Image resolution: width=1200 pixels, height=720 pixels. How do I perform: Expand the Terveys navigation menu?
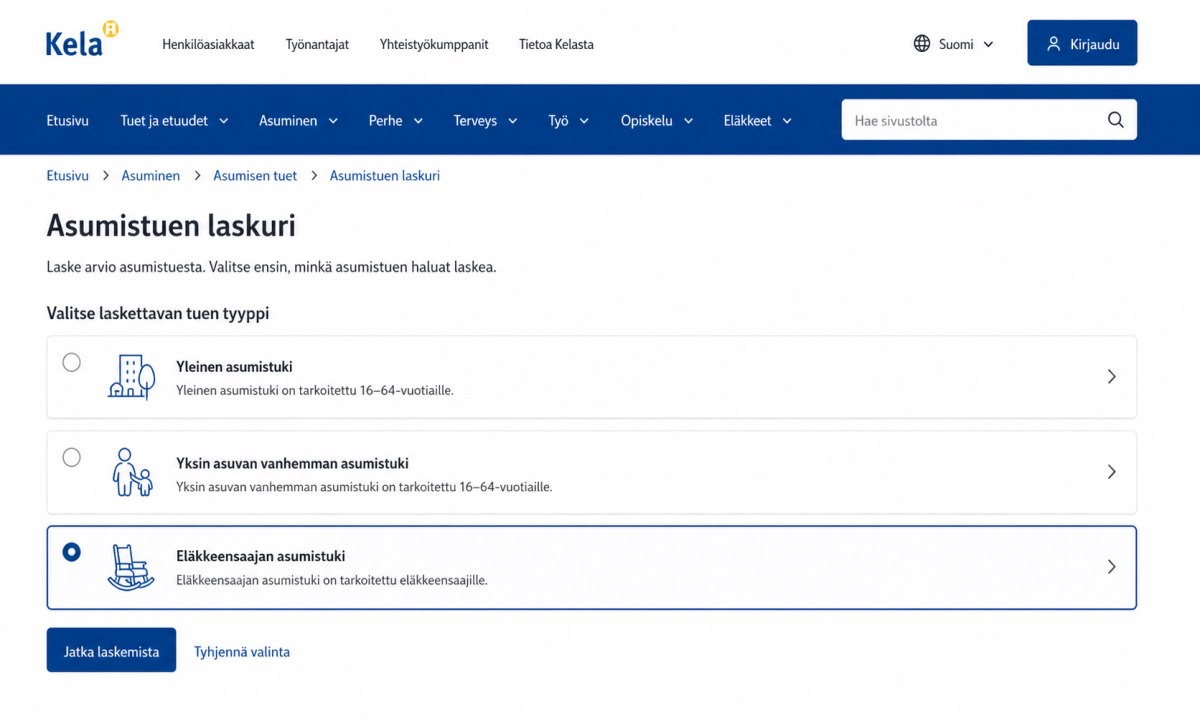(486, 121)
